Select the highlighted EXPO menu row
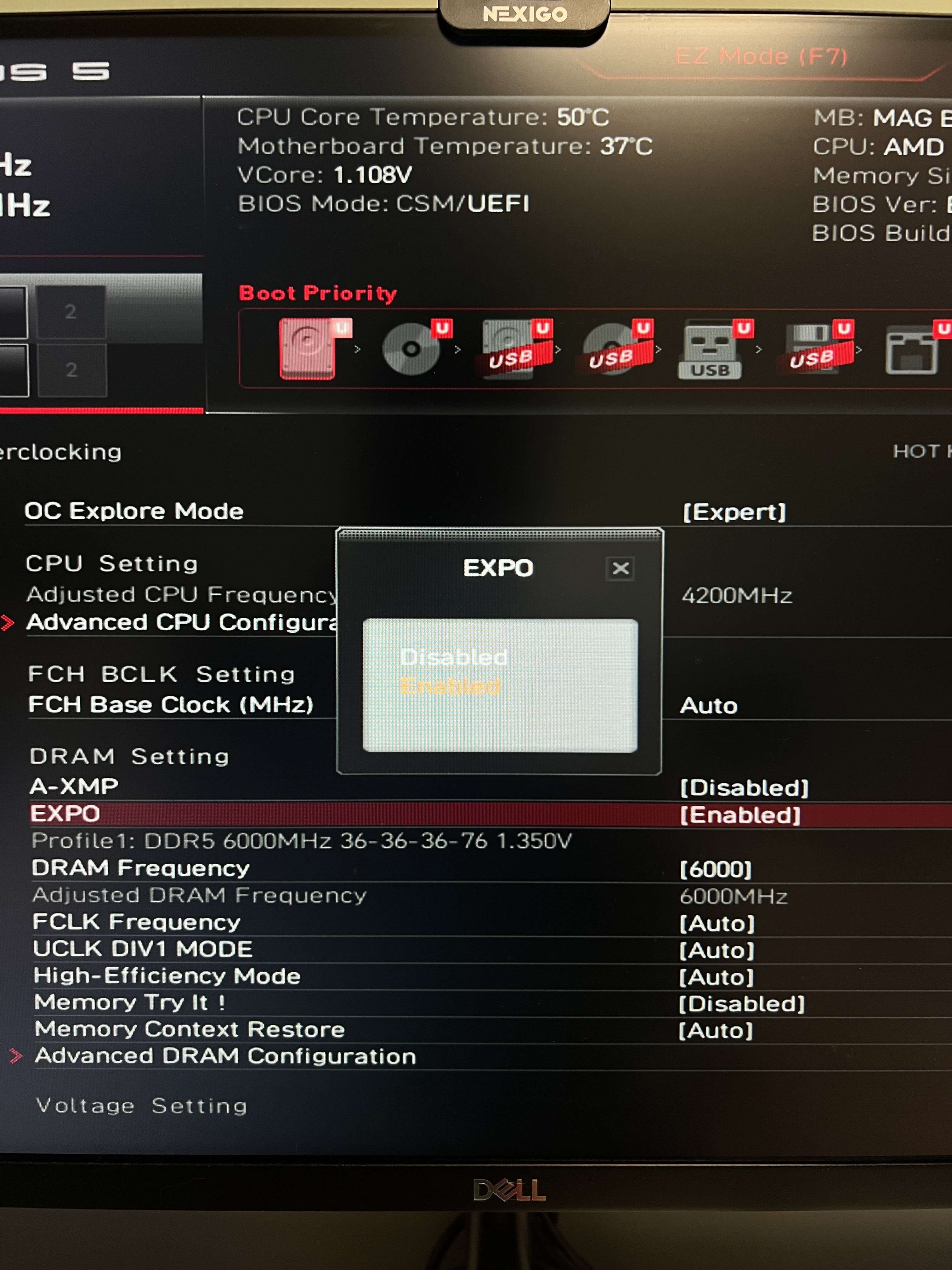The width and height of the screenshot is (952, 1270). tap(490, 815)
